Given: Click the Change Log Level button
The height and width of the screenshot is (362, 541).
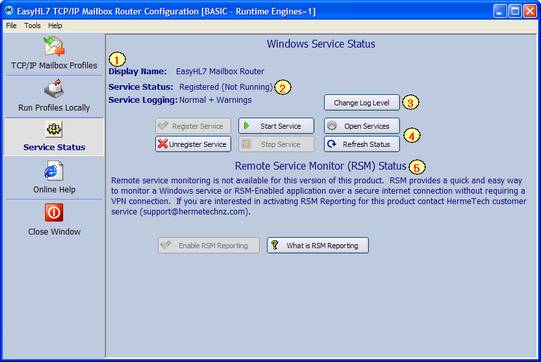Looking at the screenshot, I should point(362,102).
